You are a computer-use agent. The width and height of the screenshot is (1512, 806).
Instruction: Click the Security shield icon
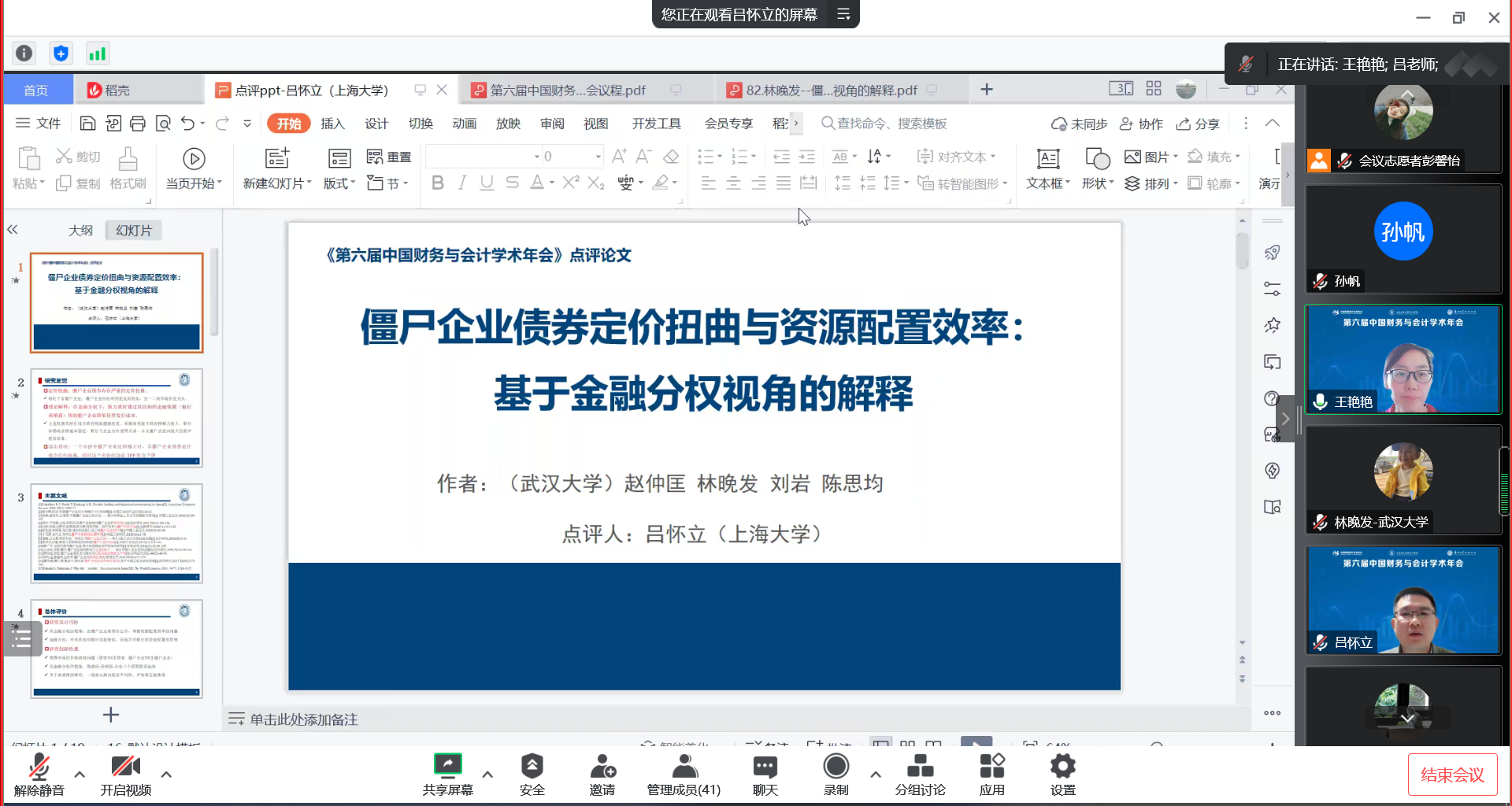[532, 766]
